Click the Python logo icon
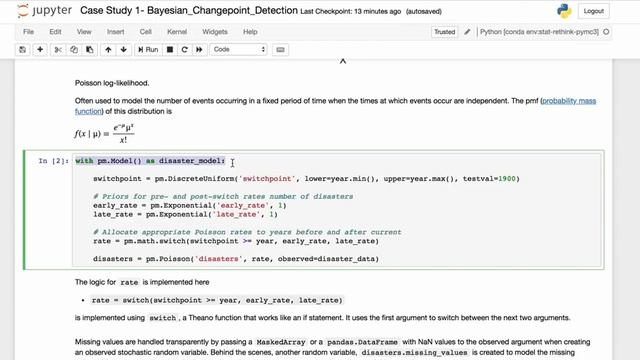Image resolution: width=640 pixels, height=360 pixels. (564, 11)
